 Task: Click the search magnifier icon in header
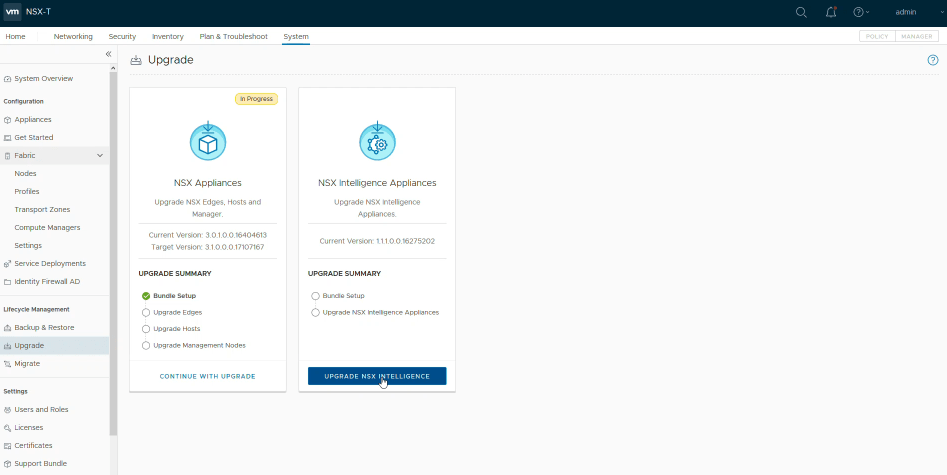coord(801,12)
